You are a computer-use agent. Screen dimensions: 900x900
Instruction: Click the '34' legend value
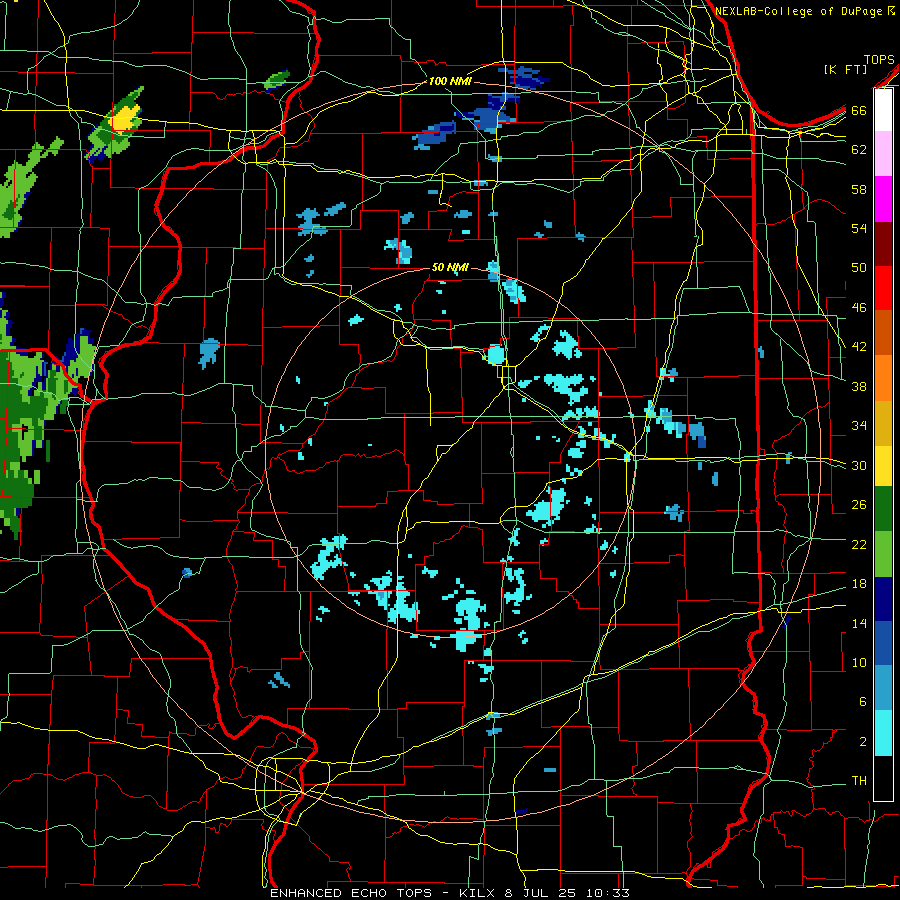(859, 426)
